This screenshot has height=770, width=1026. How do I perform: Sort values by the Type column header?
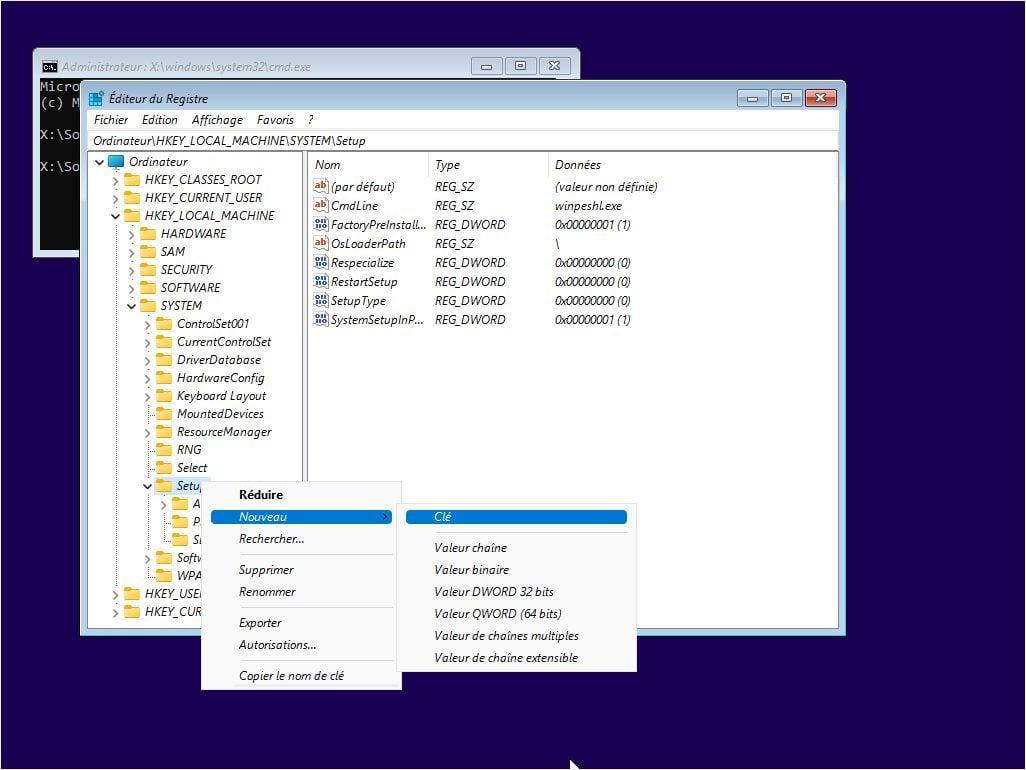(x=488, y=165)
